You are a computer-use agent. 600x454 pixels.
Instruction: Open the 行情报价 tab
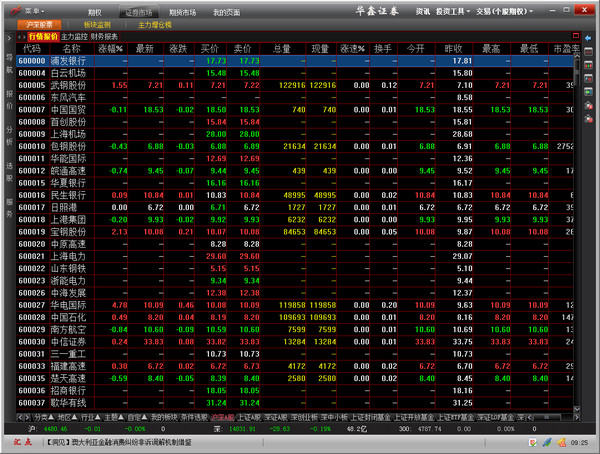43,37
